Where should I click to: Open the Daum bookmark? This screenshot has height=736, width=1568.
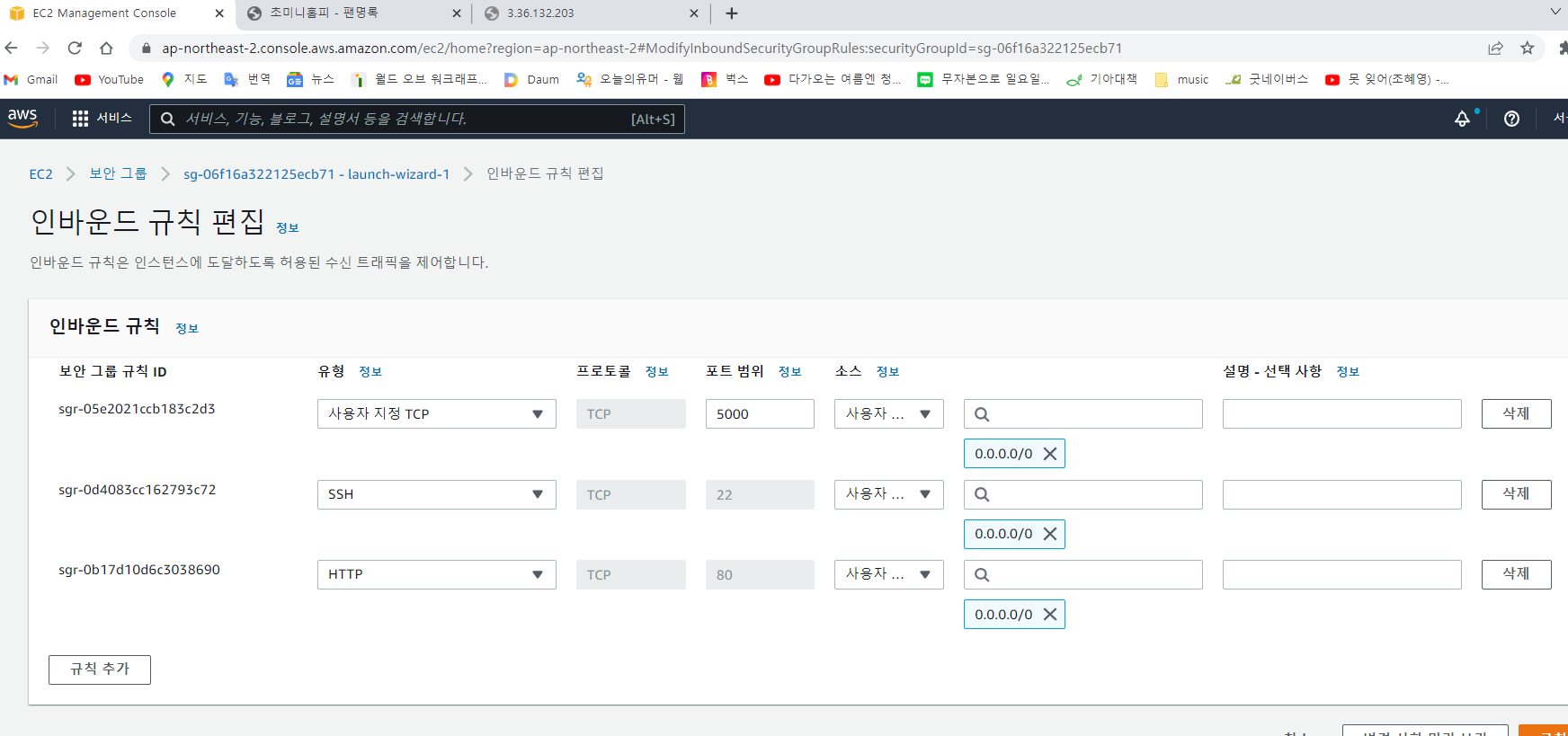531,79
